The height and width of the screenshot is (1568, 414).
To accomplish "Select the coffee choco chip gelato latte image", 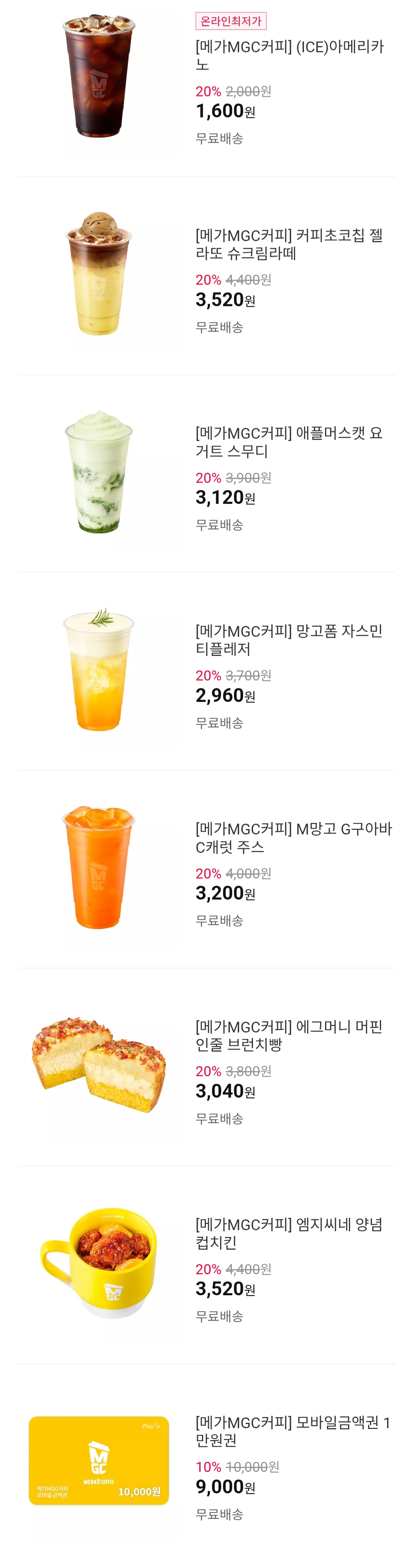I will pyautogui.click(x=99, y=275).
